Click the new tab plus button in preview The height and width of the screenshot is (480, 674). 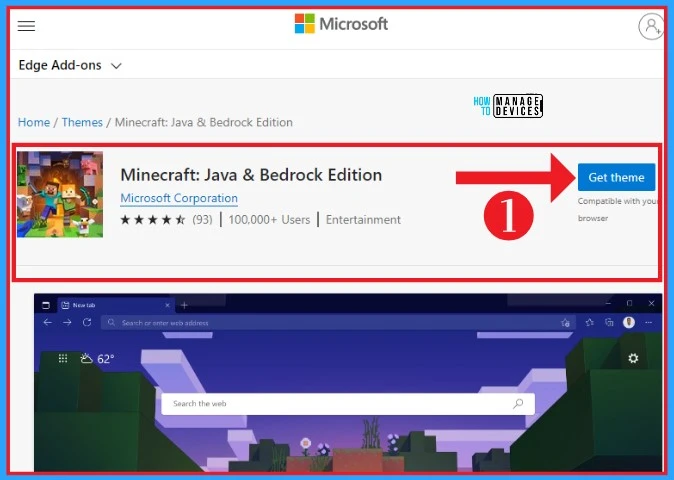[184, 304]
